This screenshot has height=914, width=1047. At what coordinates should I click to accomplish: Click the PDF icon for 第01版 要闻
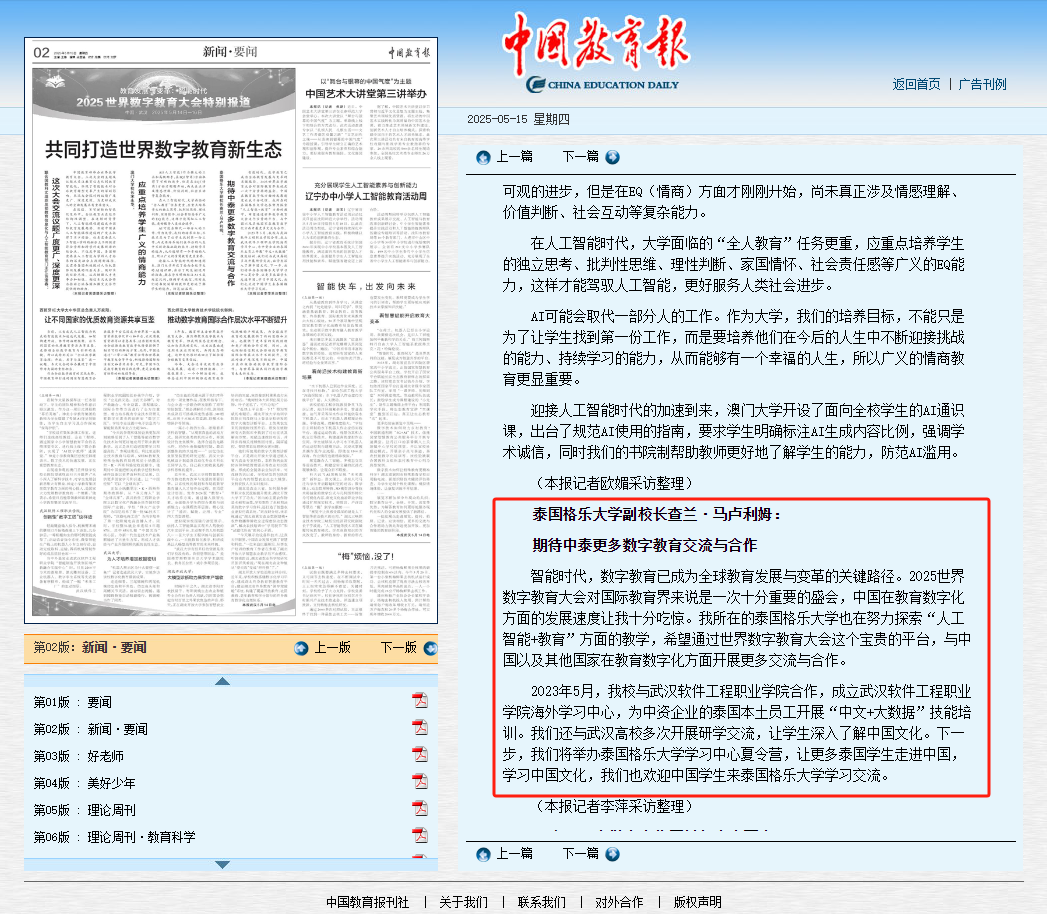coord(420,700)
